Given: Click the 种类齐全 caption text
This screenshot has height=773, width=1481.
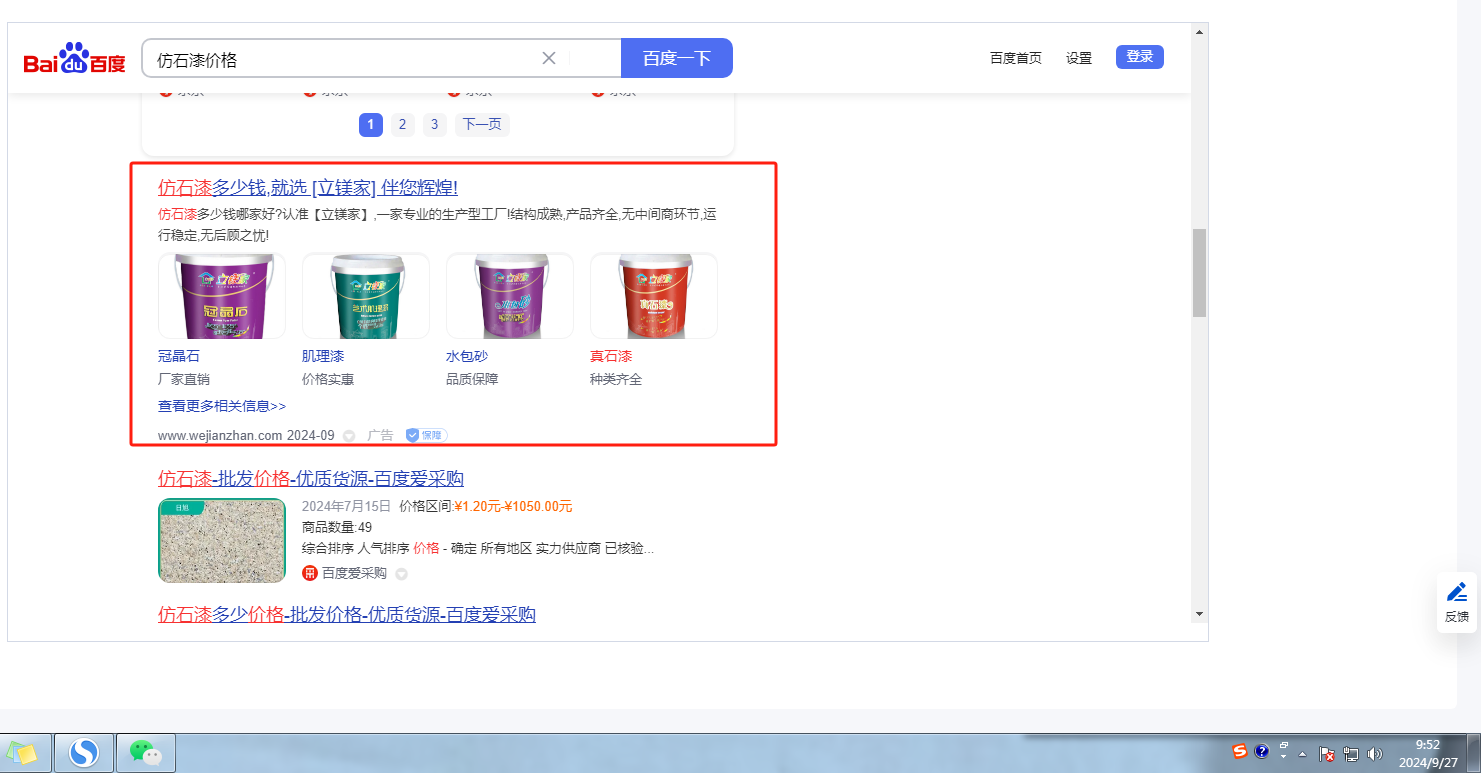Looking at the screenshot, I should [616, 379].
